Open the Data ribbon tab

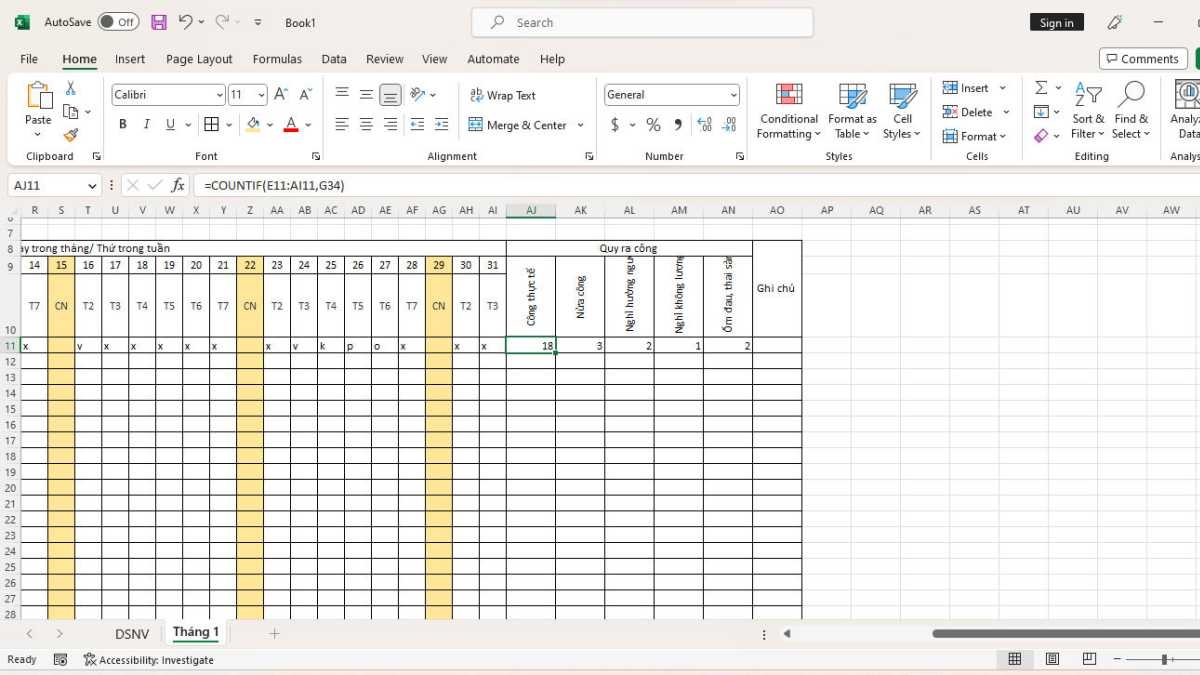334,59
